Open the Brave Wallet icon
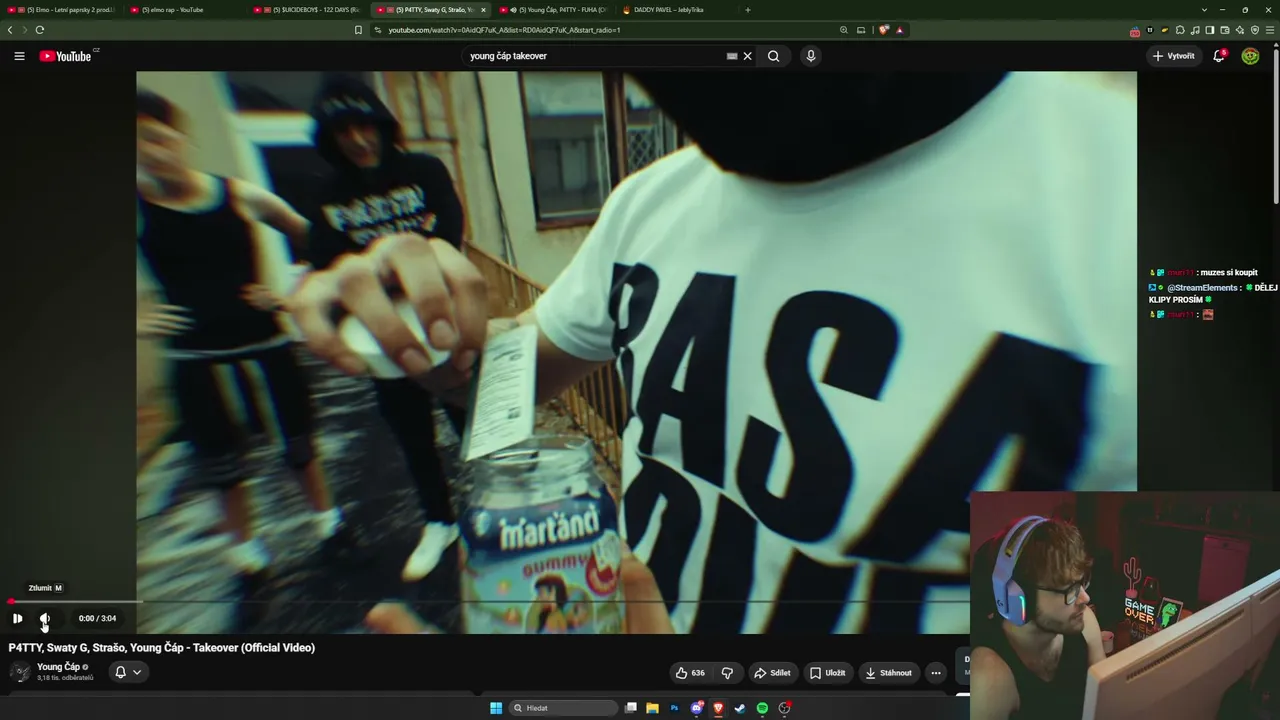The height and width of the screenshot is (720, 1280). click(x=1225, y=30)
